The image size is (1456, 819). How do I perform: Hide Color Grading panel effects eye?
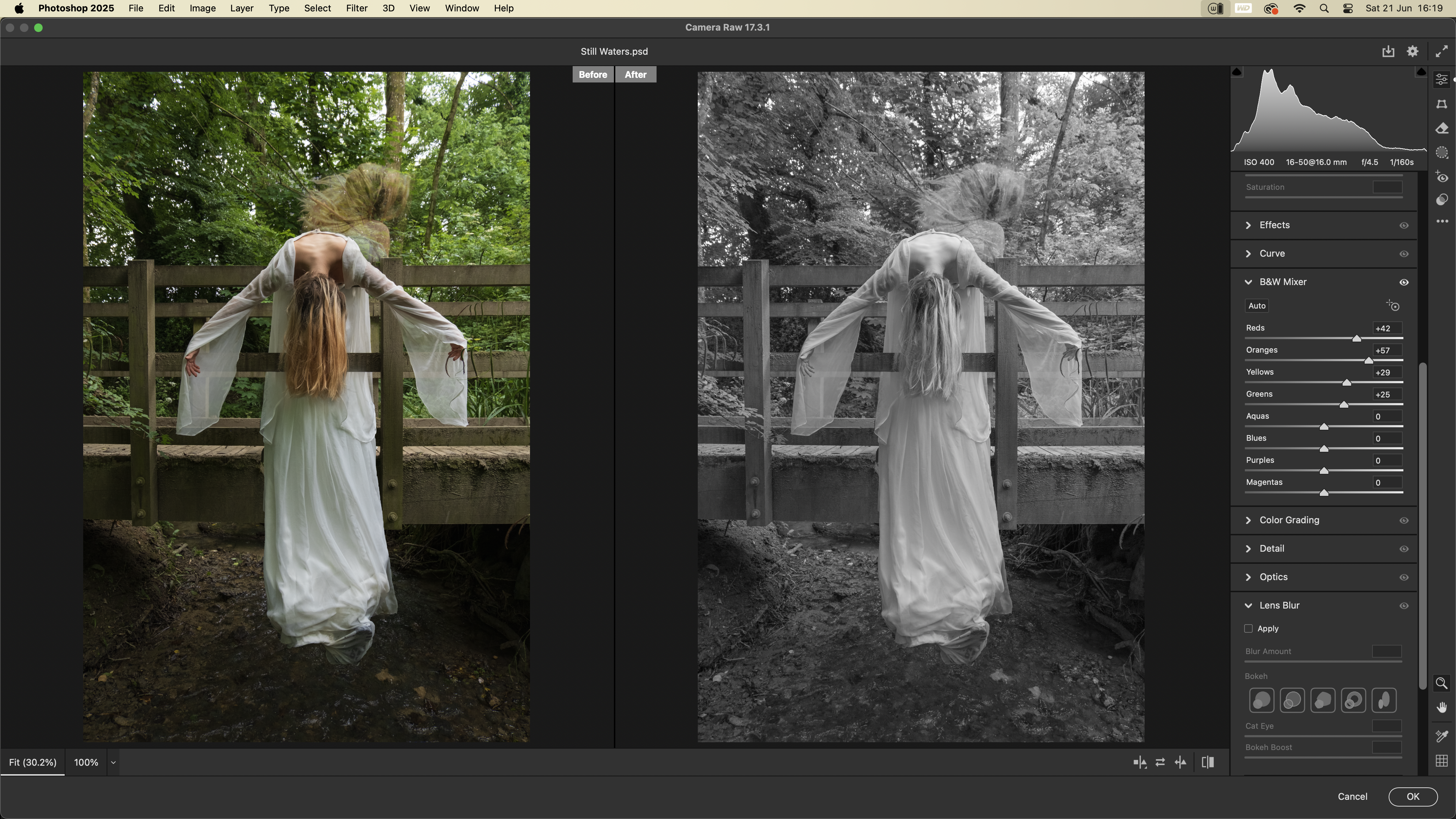(x=1404, y=520)
